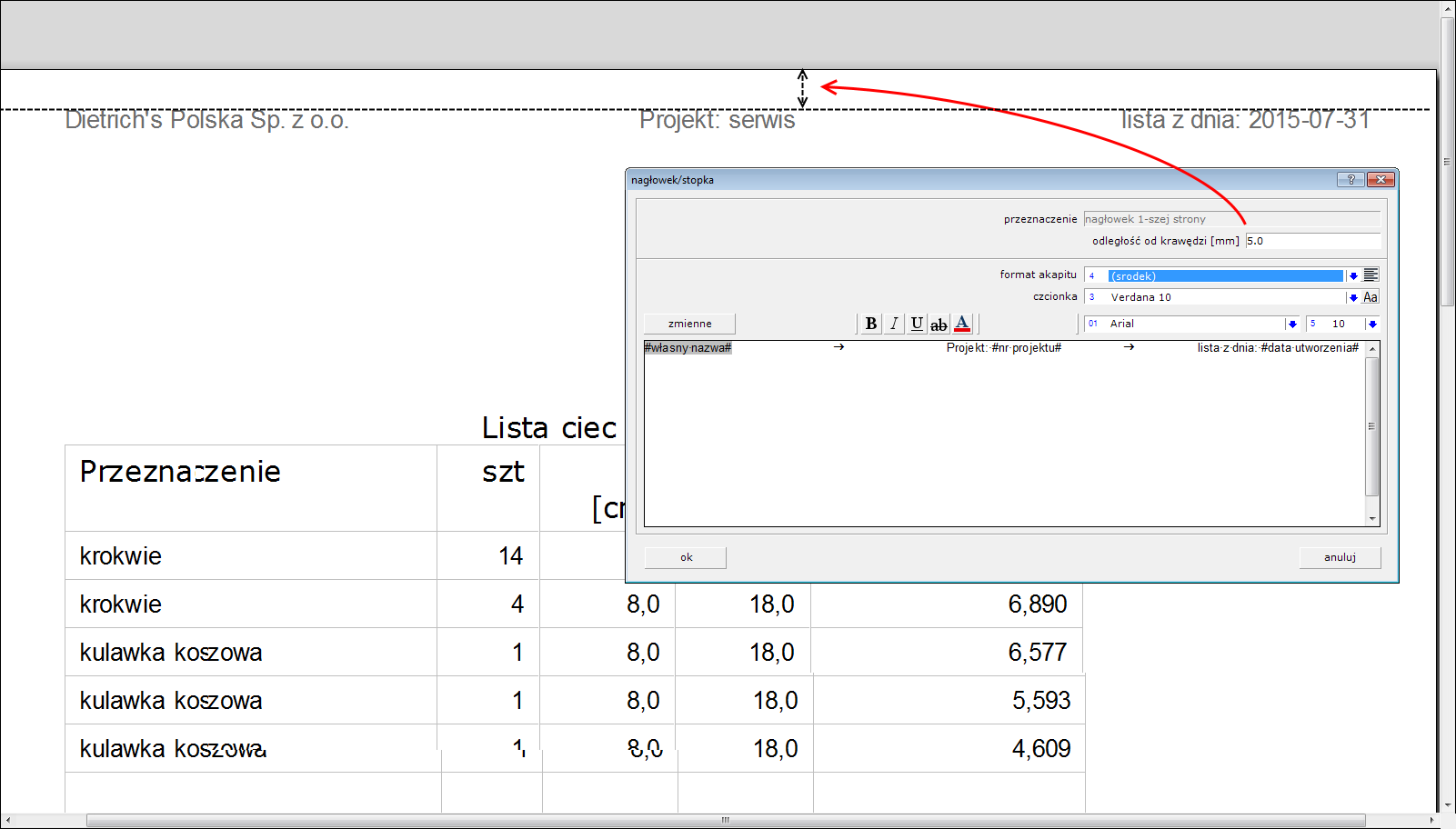The height and width of the screenshot is (829, 1456).
Task: Expand the czcionka Verdana 10 dropdown
Action: [1353, 297]
